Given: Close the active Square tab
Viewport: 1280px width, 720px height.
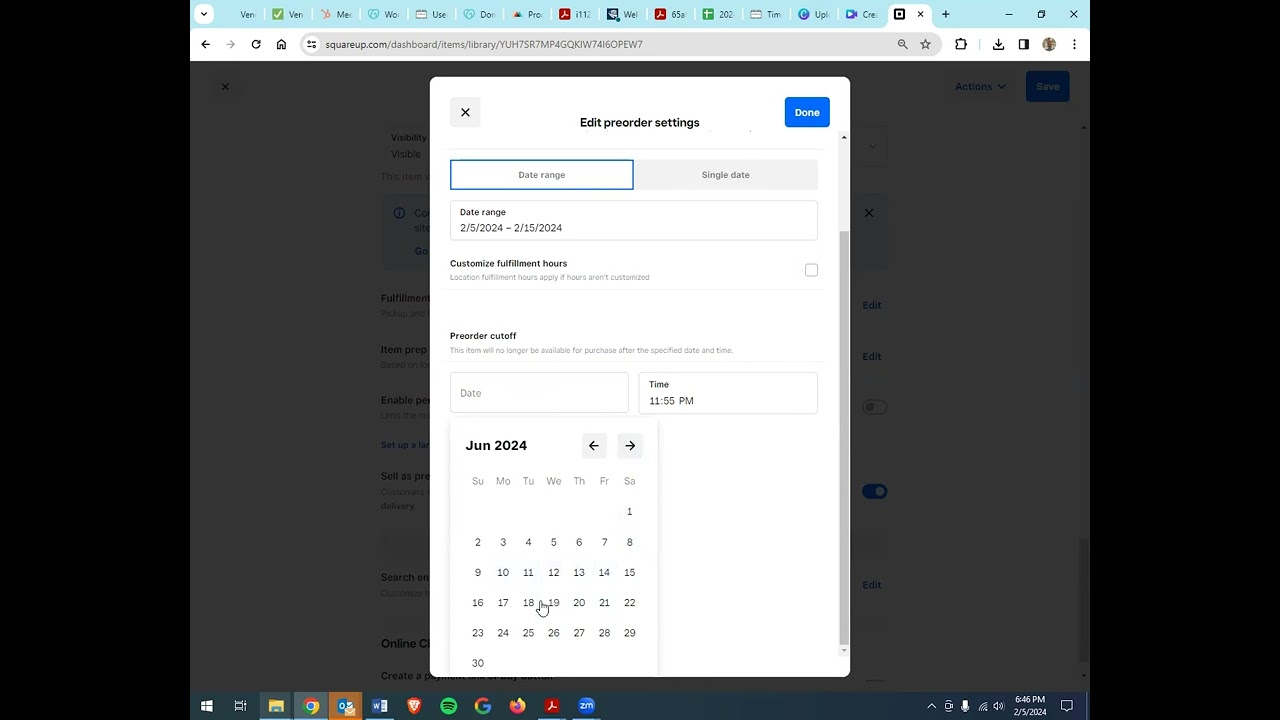Looking at the screenshot, I should tap(921, 14).
